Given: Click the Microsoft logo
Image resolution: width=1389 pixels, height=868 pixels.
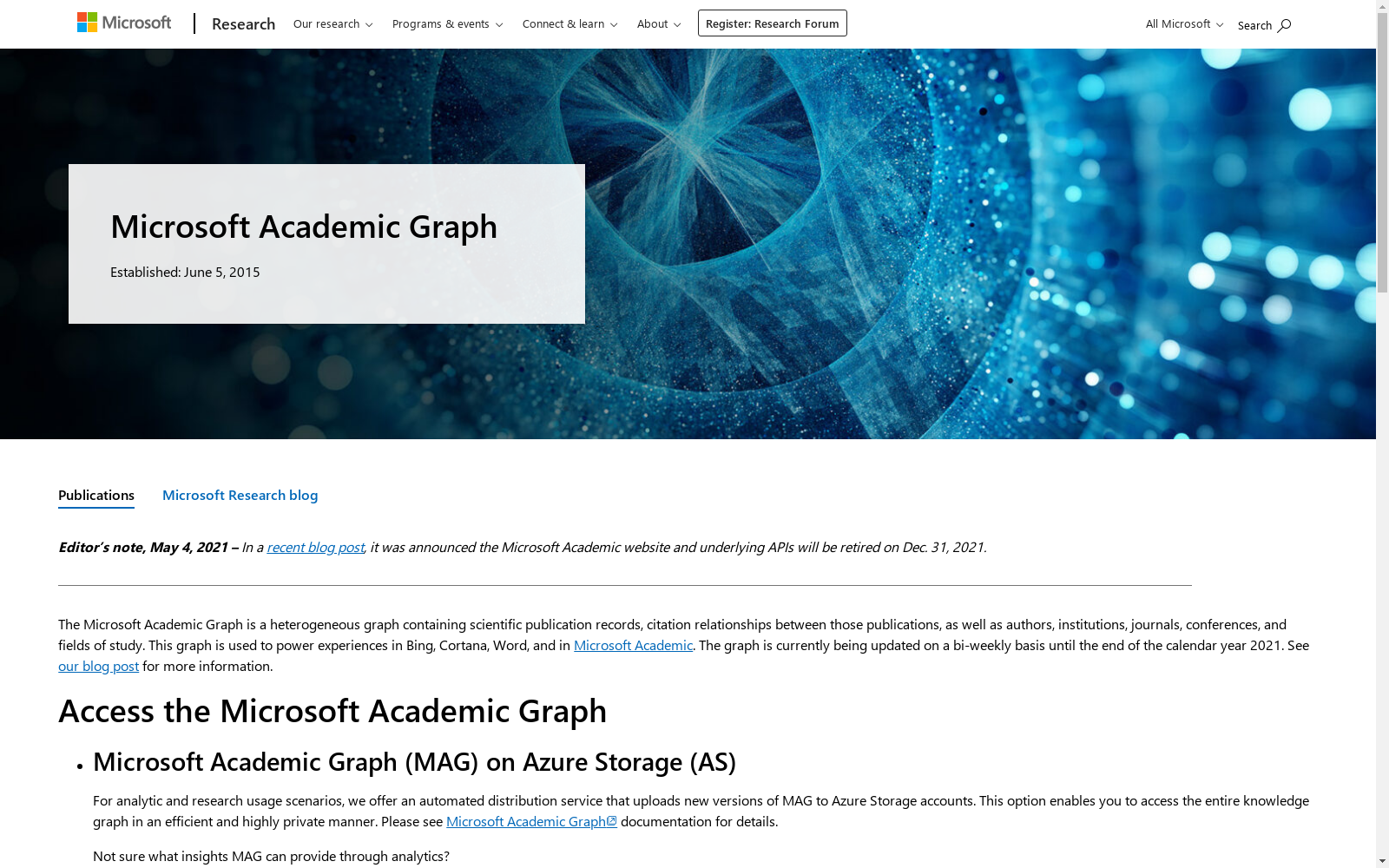Looking at the screenshot, I should (x=124, y=23).
